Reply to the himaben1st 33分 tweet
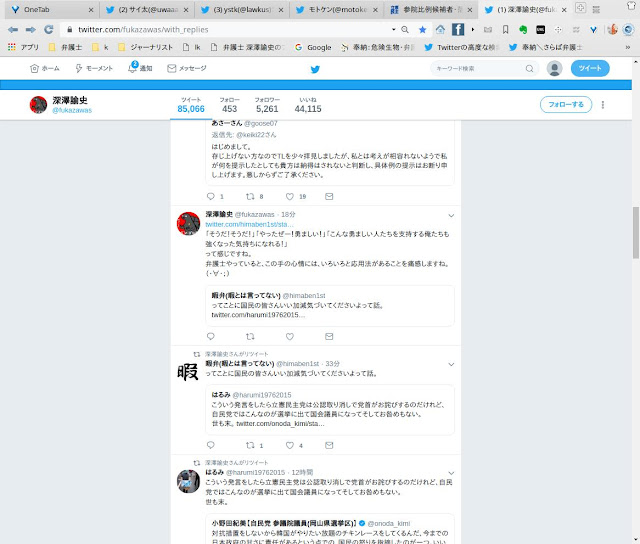This screenshot has height=544, width=640. [211, 445]
